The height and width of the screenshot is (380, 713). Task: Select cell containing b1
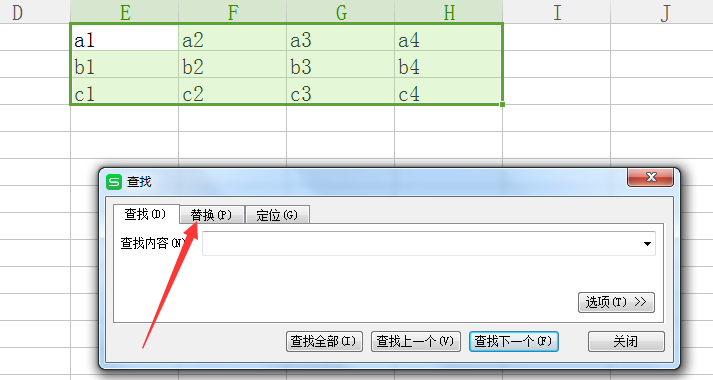[125, 64]
